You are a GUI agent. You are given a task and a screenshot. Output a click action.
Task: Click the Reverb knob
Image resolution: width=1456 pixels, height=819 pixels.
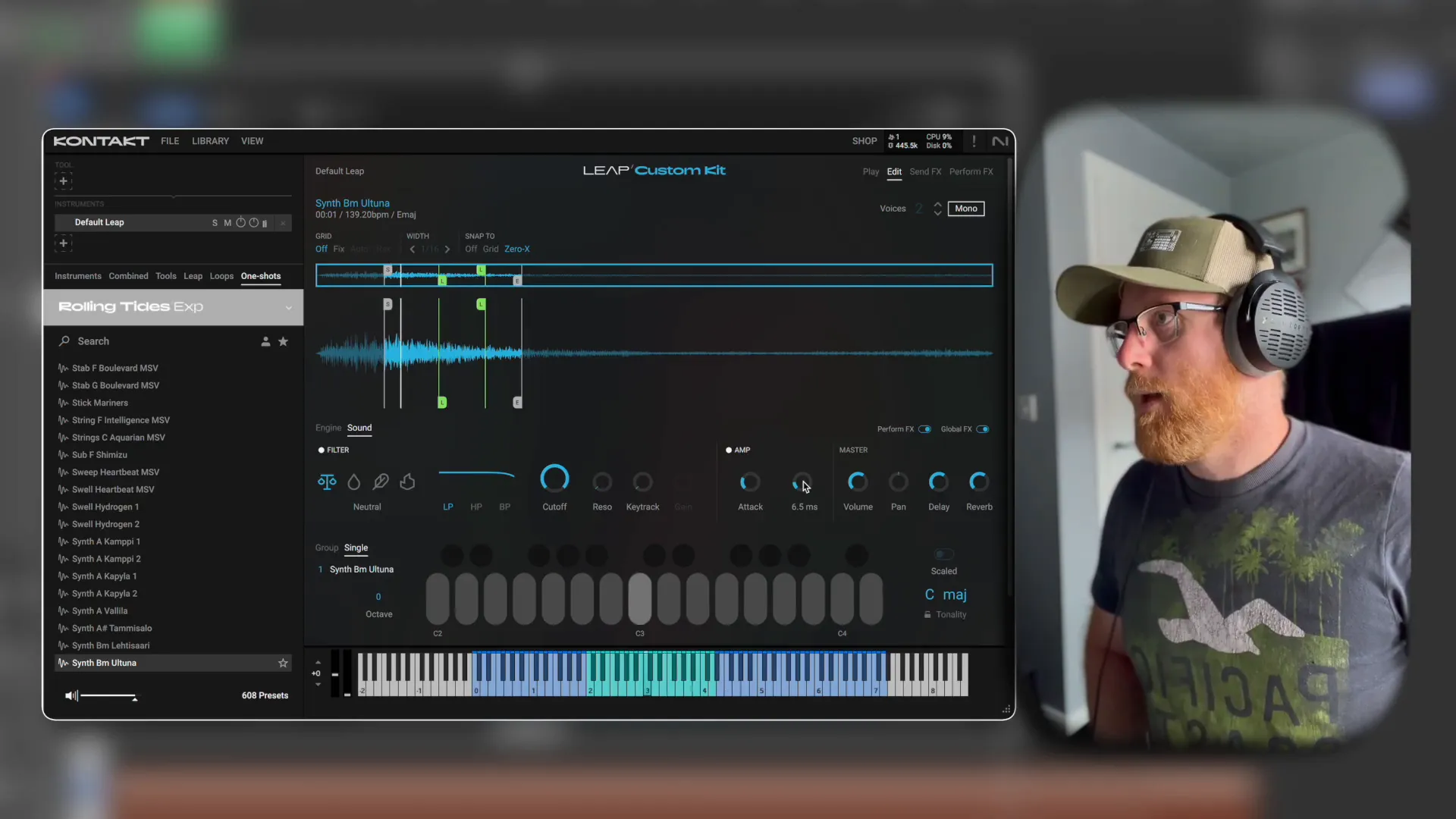(979, 482)
